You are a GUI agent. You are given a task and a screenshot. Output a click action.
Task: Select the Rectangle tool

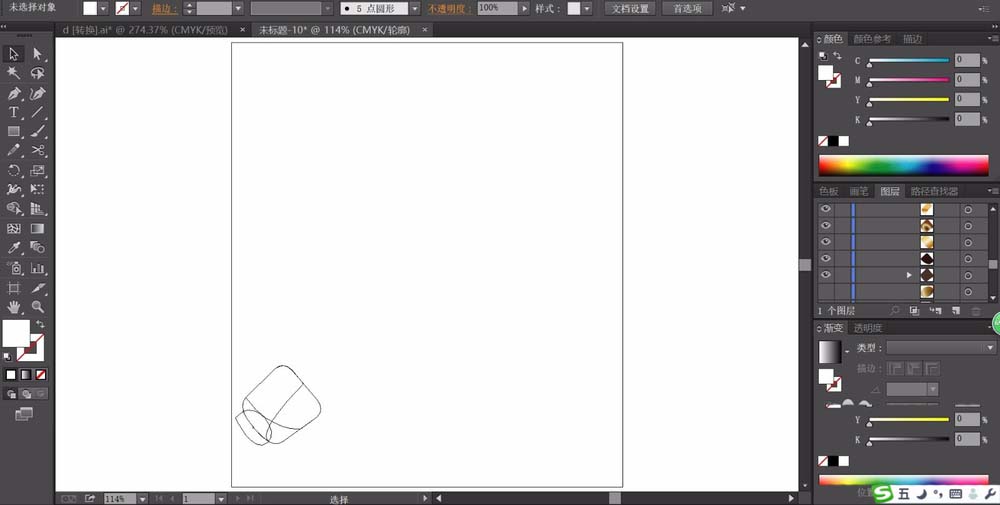[x=14, y=132]
